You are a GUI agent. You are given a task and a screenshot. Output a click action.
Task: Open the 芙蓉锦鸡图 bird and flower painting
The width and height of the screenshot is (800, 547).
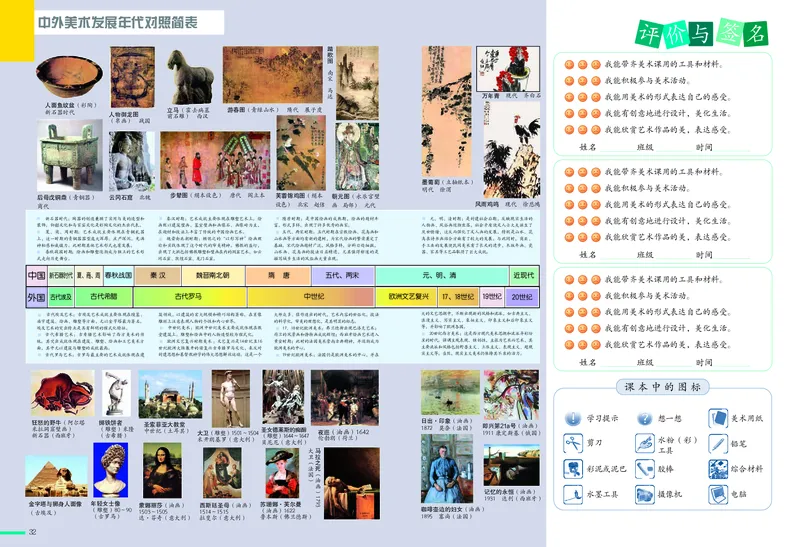pos(301,153)
